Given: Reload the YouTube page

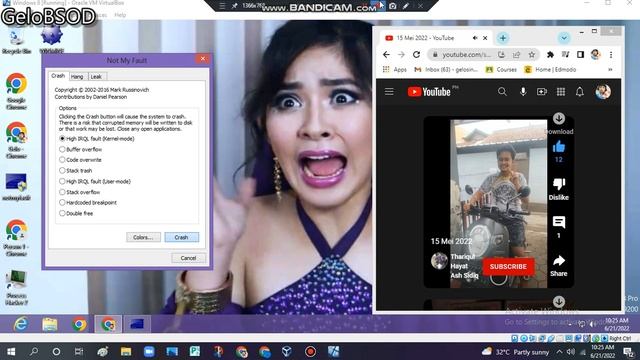Looking at the screenshot, I should (416, 54).
